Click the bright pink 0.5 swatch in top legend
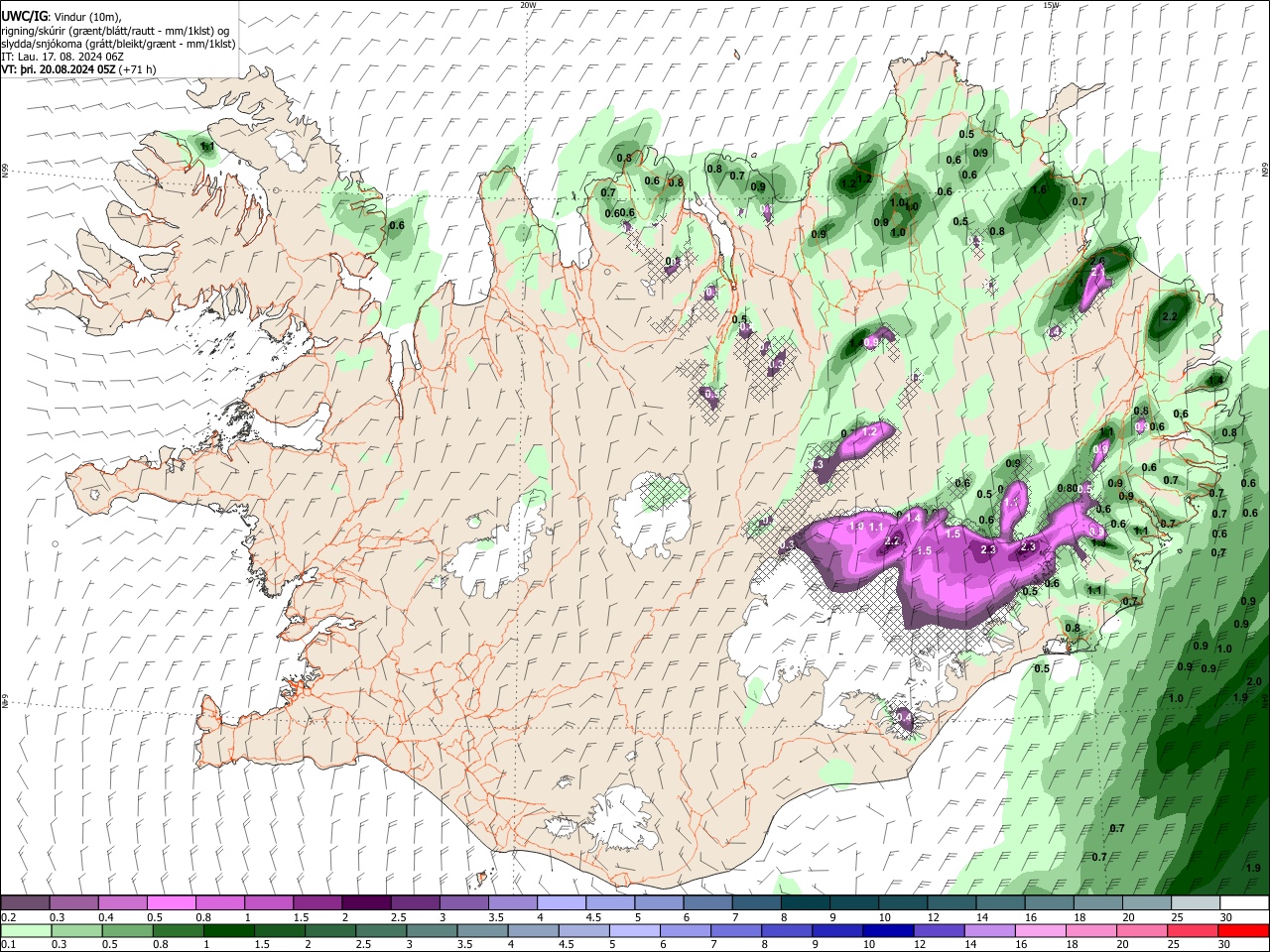This screenshot has width=1270, height=952. click(171, 902)
